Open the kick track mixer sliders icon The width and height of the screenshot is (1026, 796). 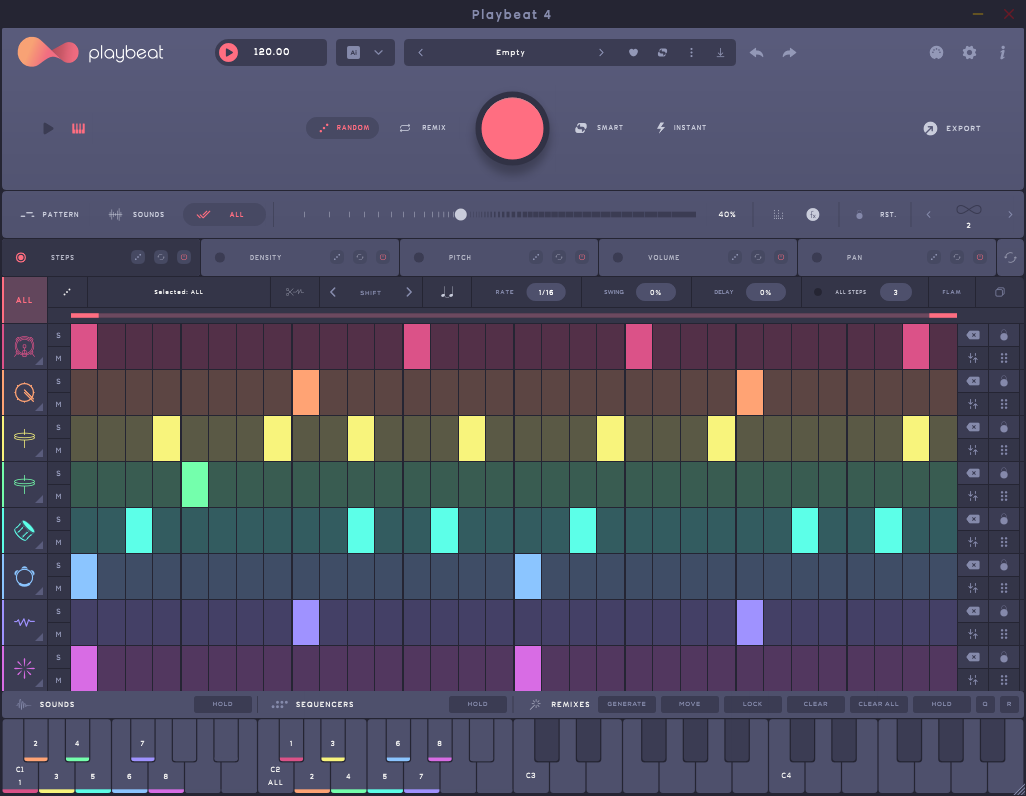973,358
